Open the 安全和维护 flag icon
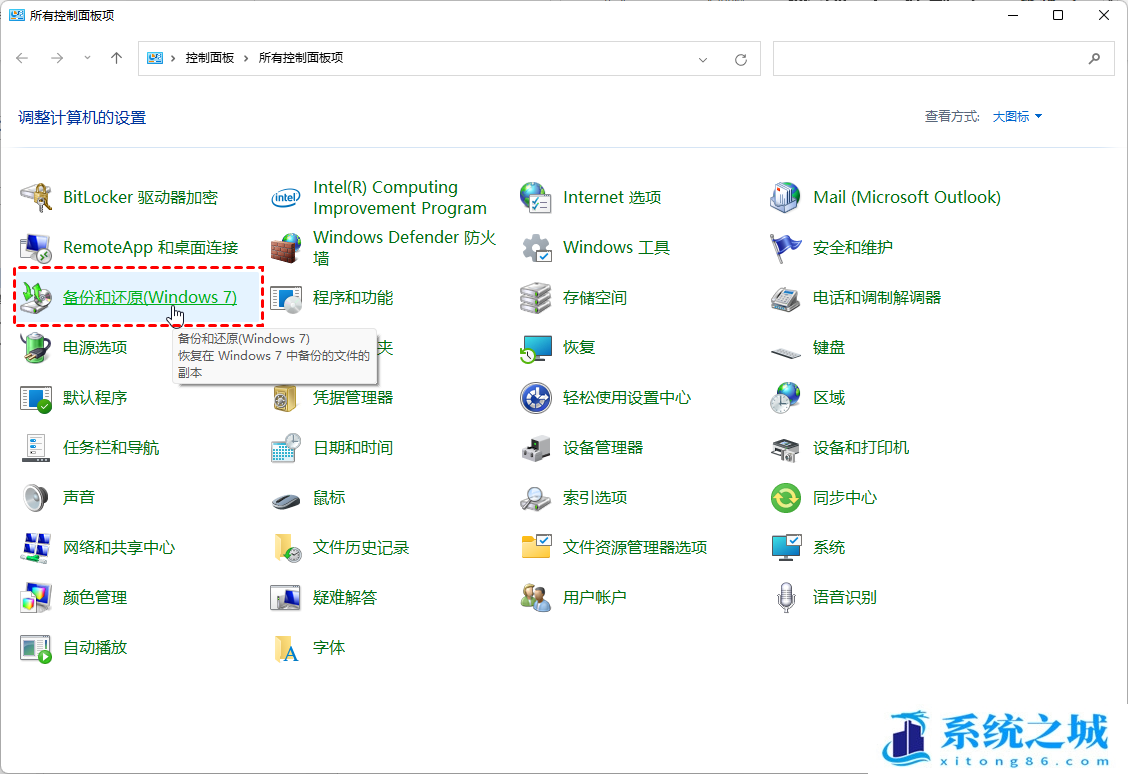This screenshot has height=774, width=1128. 786,247
